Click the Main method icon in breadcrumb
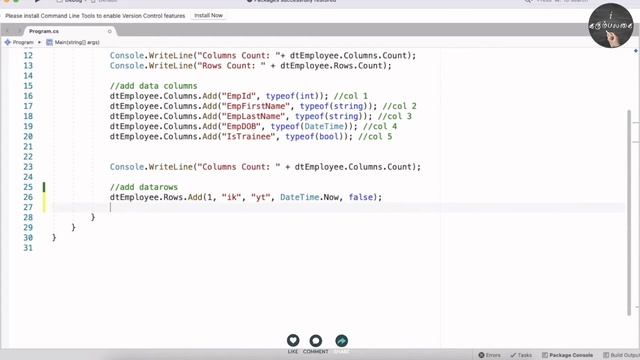This screenshot has width=640, height=360. (x=49, y=42)
